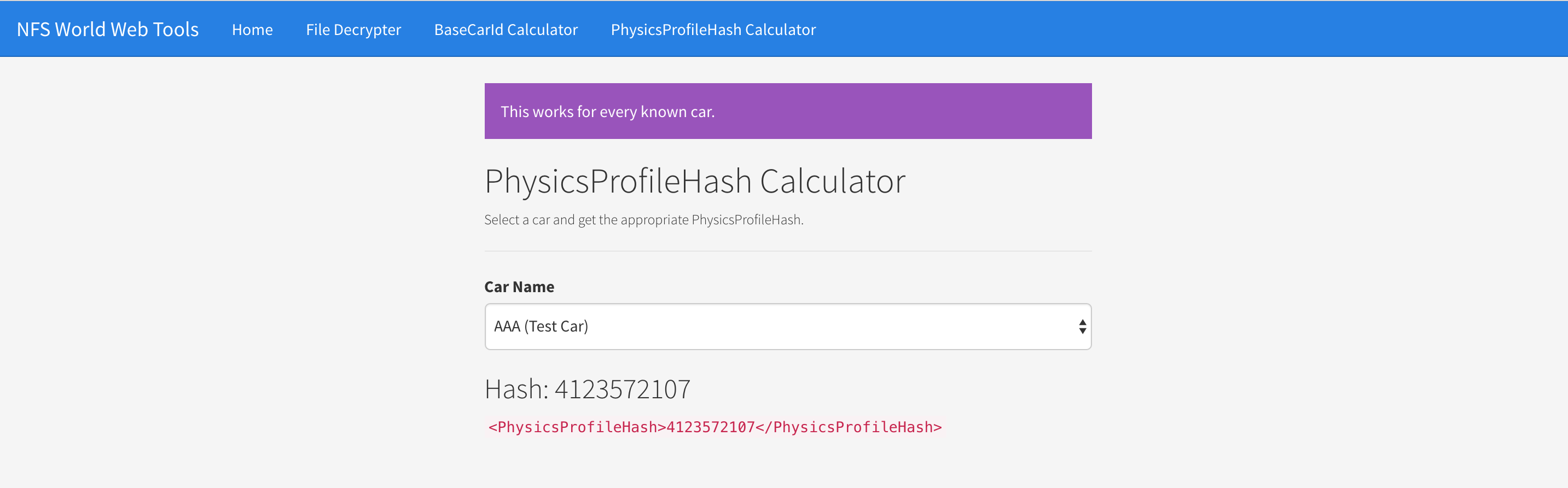Open the BaseCarId Calculator page

pyautogui.click(x=506, y=29)
